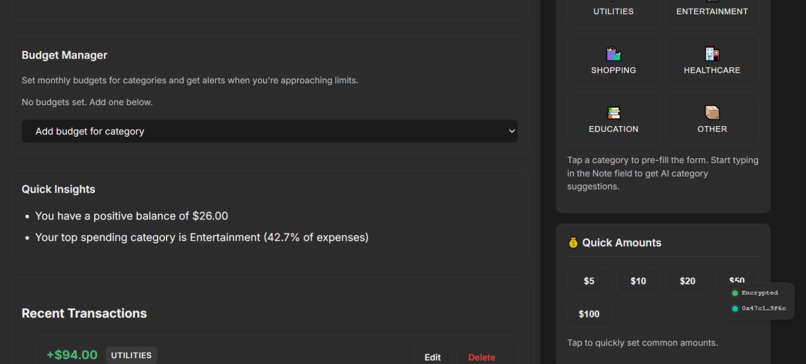Set quick amount to $10
This screenshot has height=364, width=806.
[638, 281]
